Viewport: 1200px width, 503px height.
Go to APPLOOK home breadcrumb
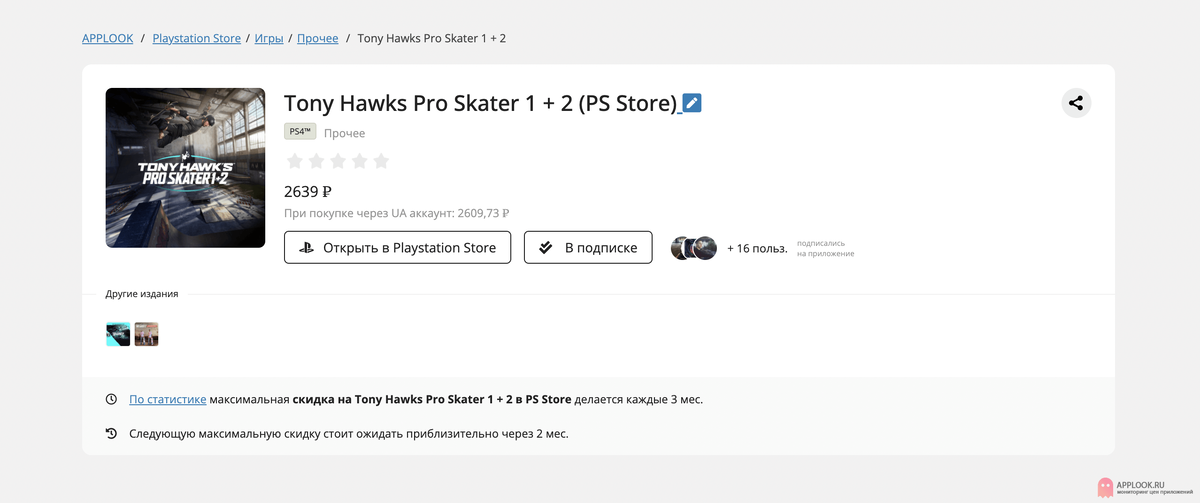point(107,39)
